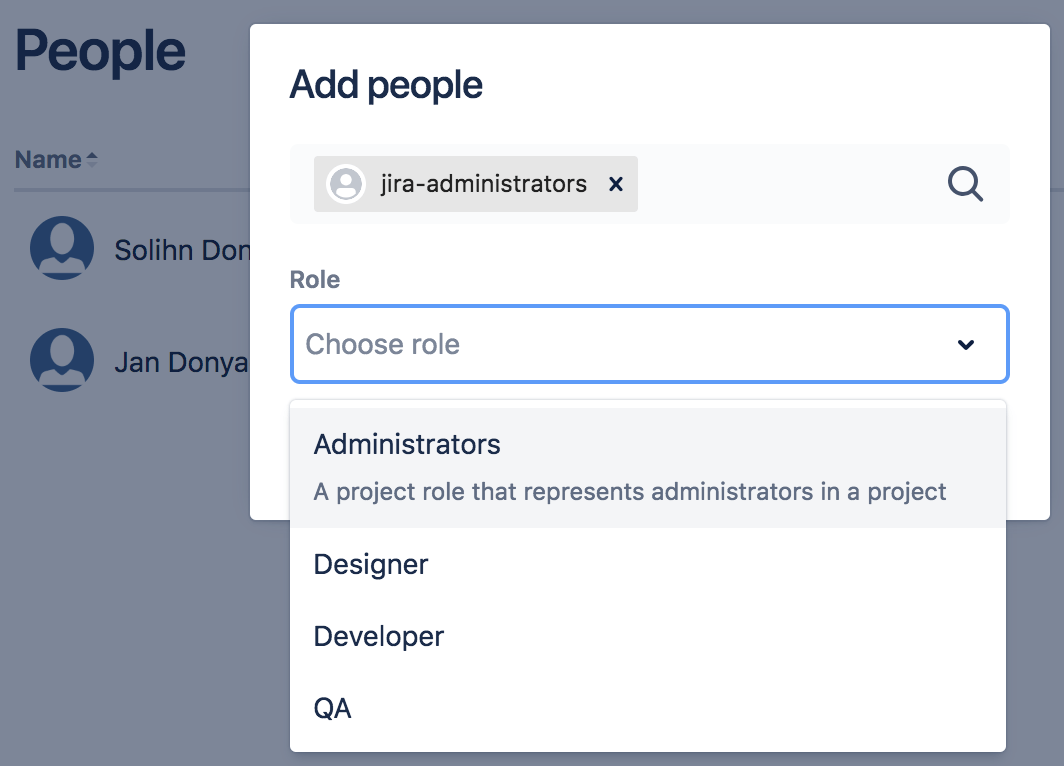The width and height of the screenshot is (1064, 766).
Task: Collapse the role list using the chevron
Action: coord(965,345)
